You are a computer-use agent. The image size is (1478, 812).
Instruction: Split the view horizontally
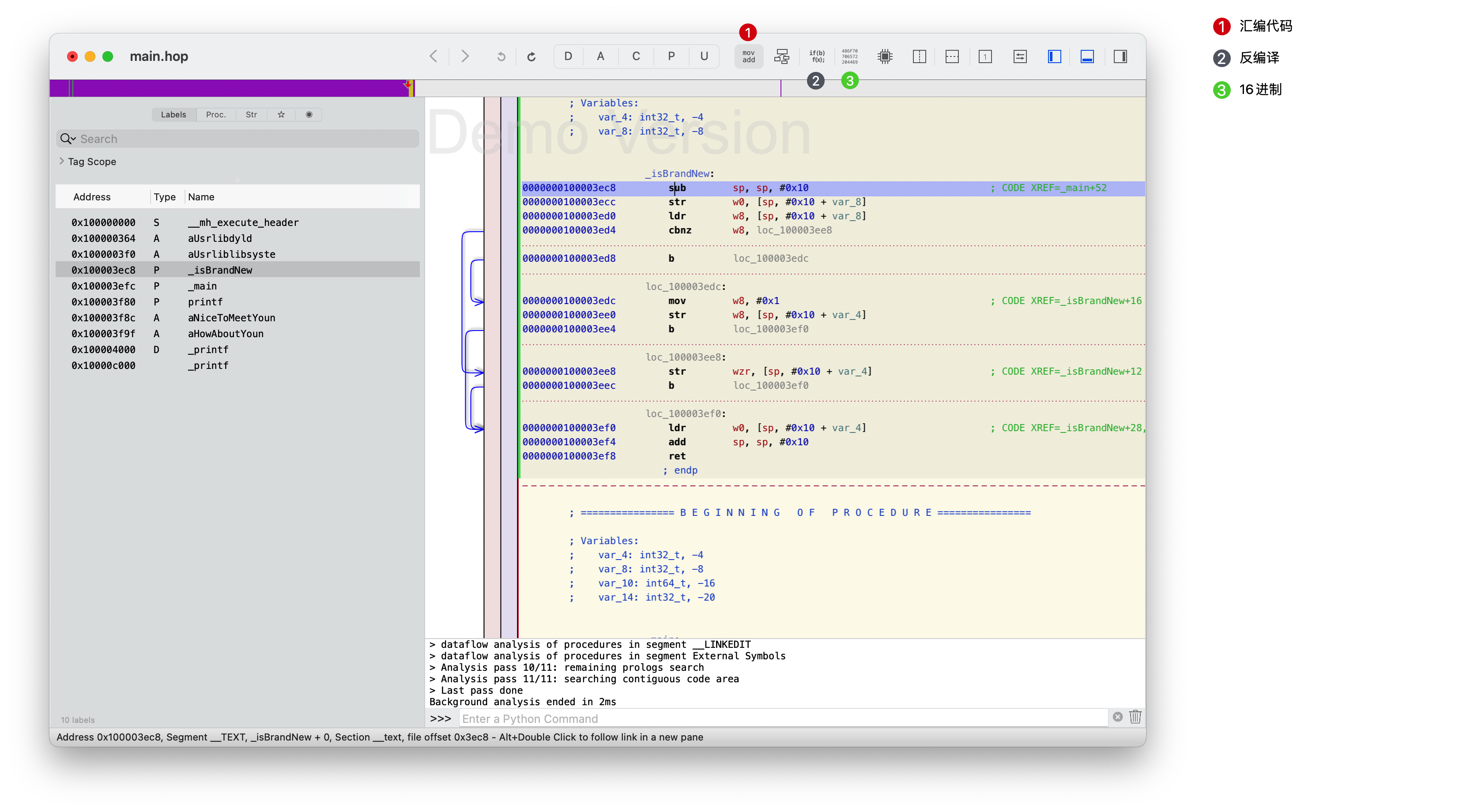click(952, 56)
